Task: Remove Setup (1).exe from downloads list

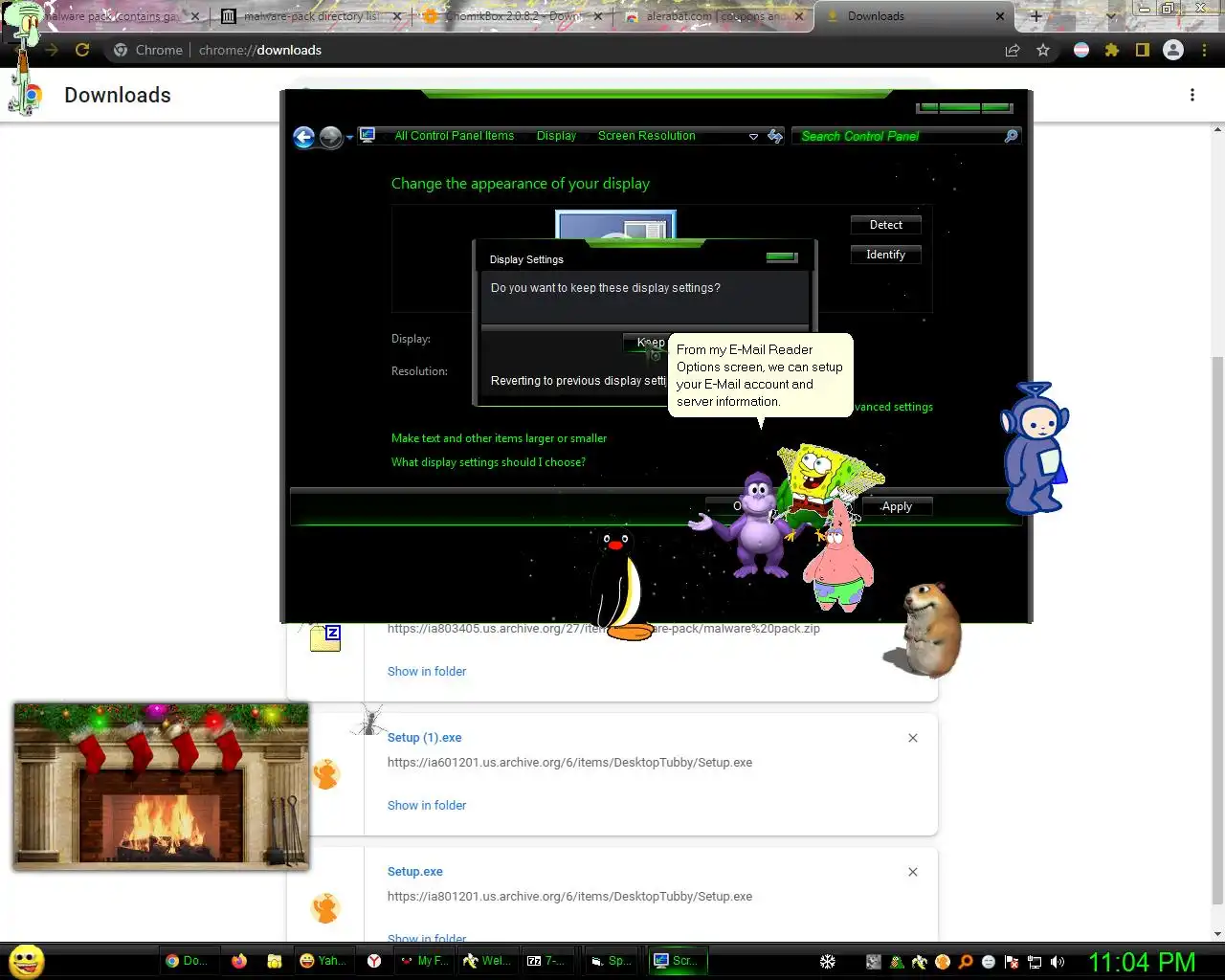Action: click(913, 738)
